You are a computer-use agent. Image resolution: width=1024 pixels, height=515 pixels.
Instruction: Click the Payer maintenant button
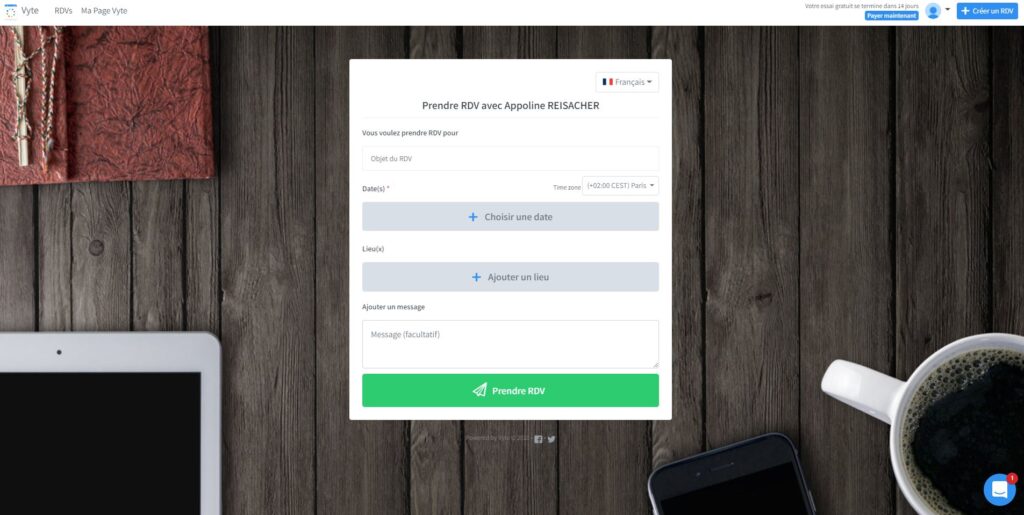tap(891, 16)
